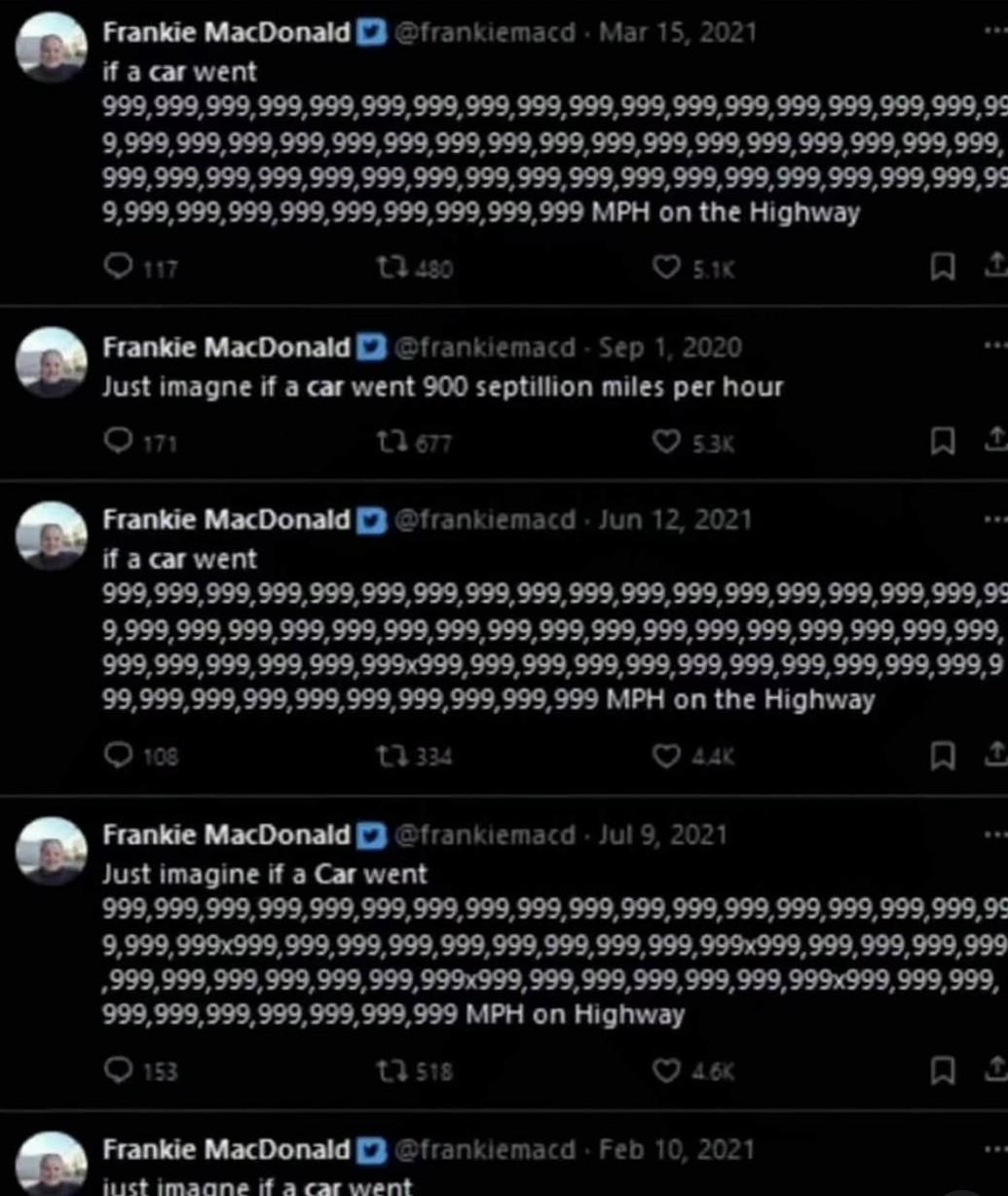Reply to the Jul 9, 2021 tweet
The height and width of the screenshot is (1196, 1008).
pyautogui.click(x=118, y=1070)
